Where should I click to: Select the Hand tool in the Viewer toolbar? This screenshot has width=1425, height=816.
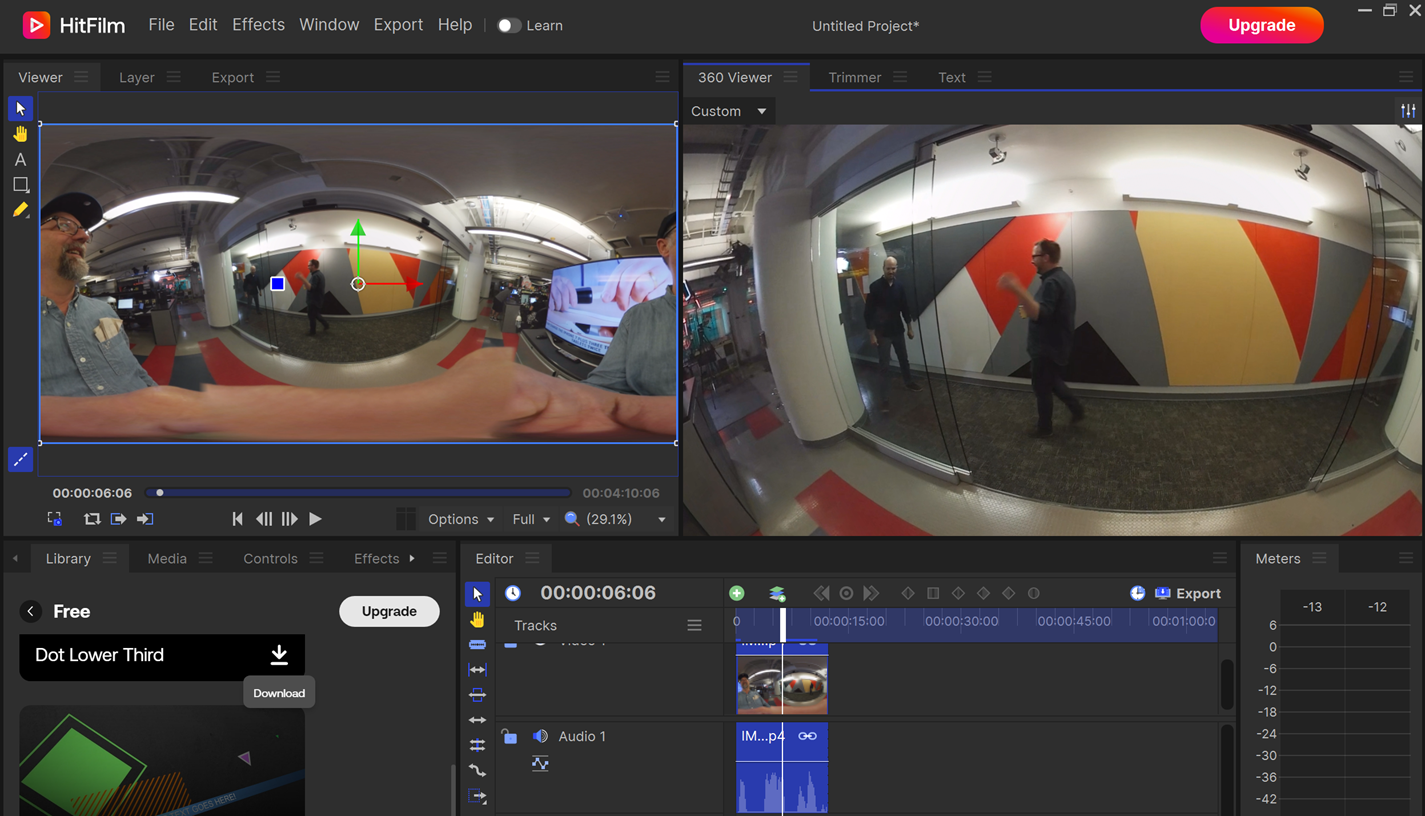coord(20,133)
